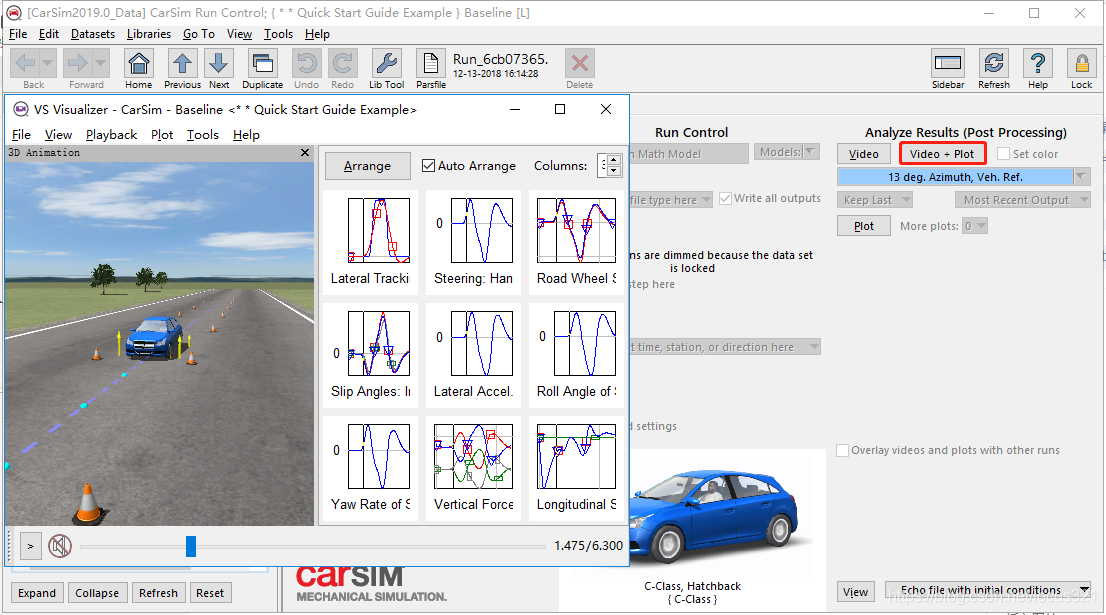Click the C-Class Hatchback vehicle image

point(719,515)
